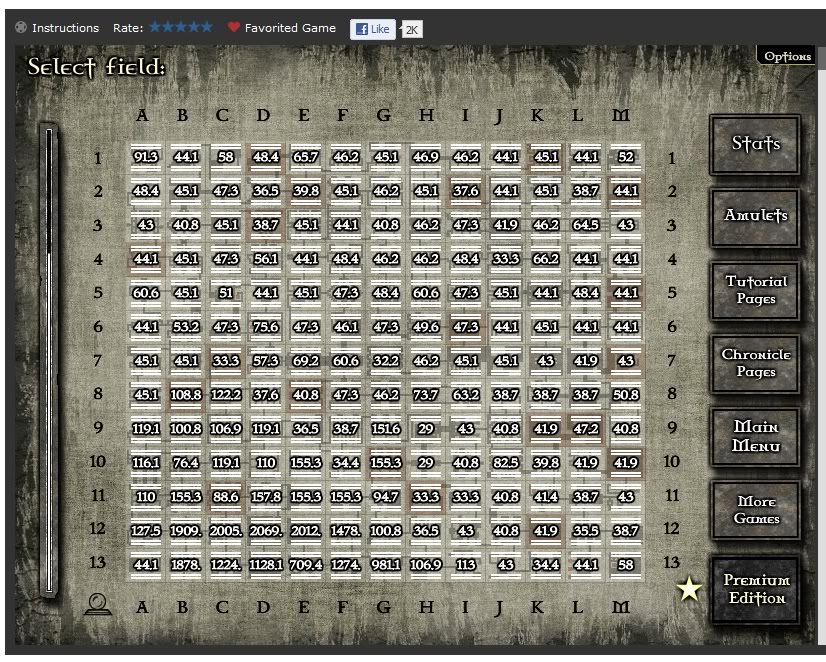This screenshot has width=826, height=662.
Task: Open Chronicle Pages
Action: pyautogui.click(x=755, y=363)
